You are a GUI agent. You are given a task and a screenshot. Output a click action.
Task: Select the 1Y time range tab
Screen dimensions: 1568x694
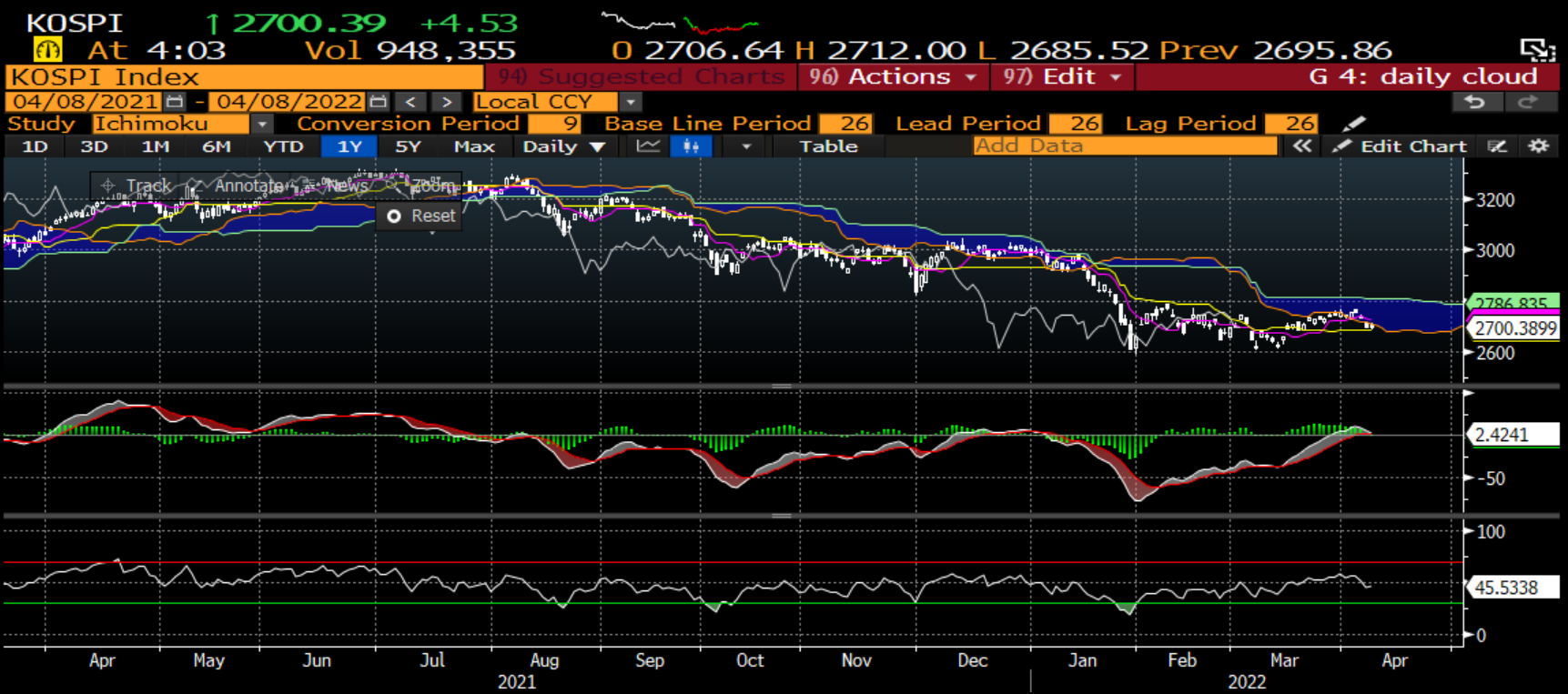[x=349, y=146]
